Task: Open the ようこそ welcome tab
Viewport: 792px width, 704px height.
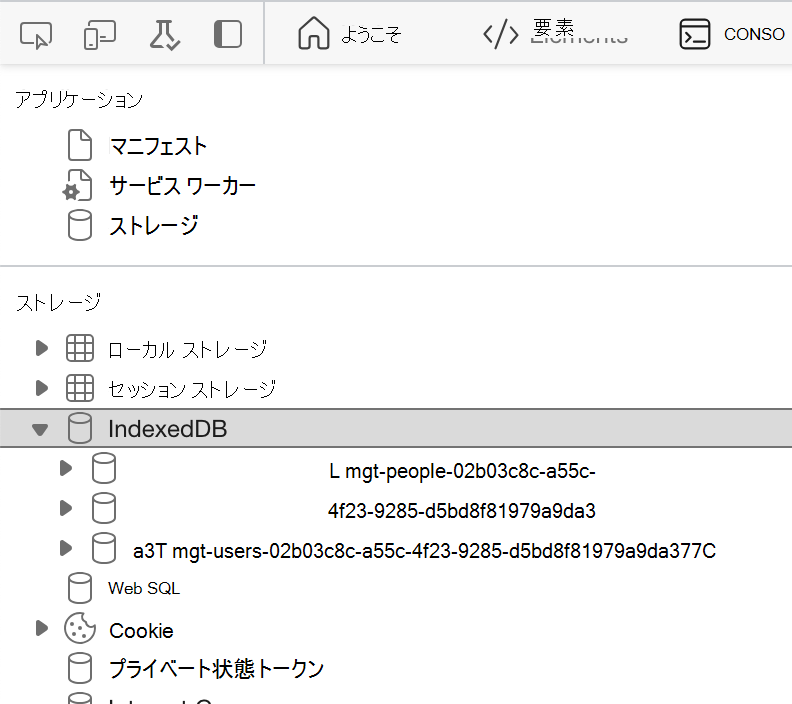Action: point(350,34)
